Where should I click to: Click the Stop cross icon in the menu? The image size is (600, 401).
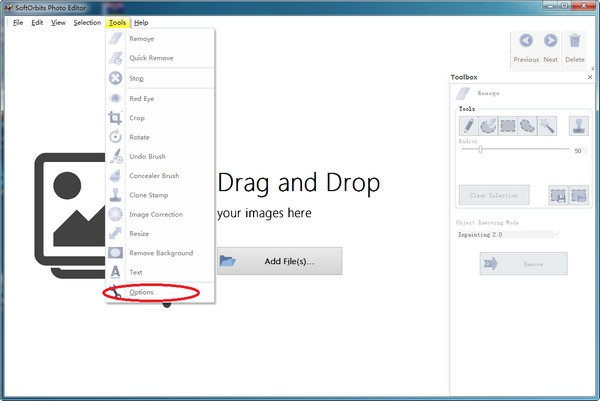[115, 78]
